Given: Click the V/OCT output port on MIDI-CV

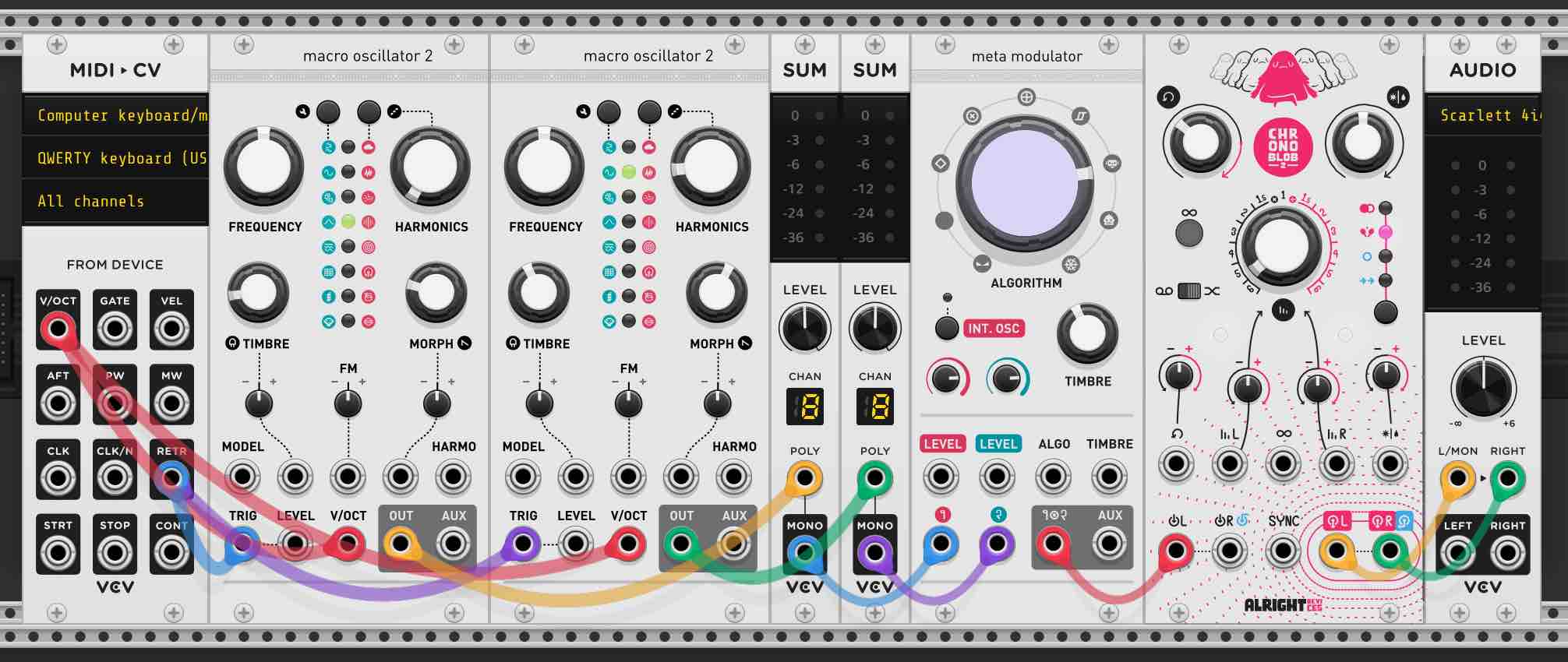Looking at the screenshot, I should [x=58, y=329].
